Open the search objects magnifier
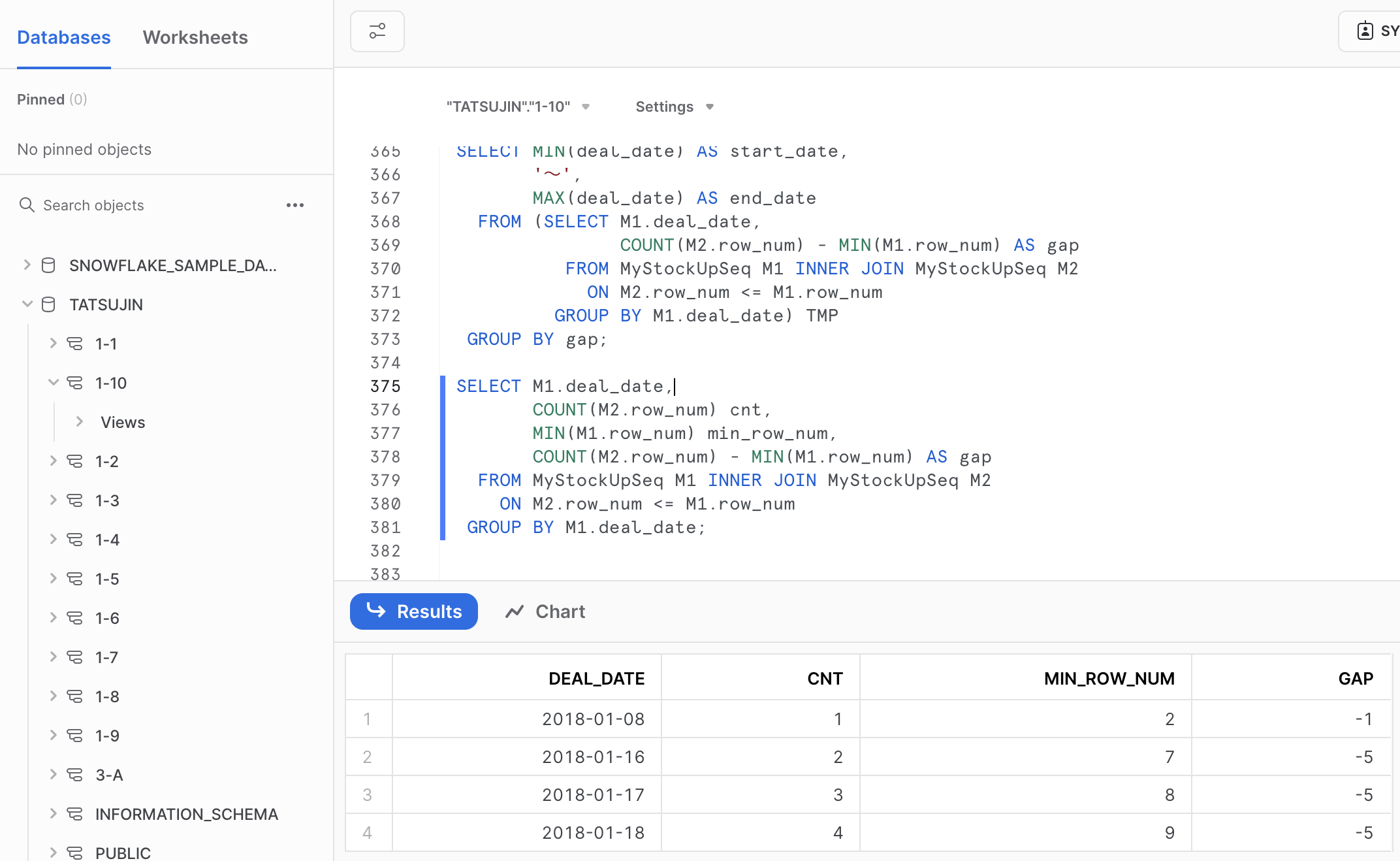Image resolution: width=1400 pixels, height=861 pixels. point(27,204)
